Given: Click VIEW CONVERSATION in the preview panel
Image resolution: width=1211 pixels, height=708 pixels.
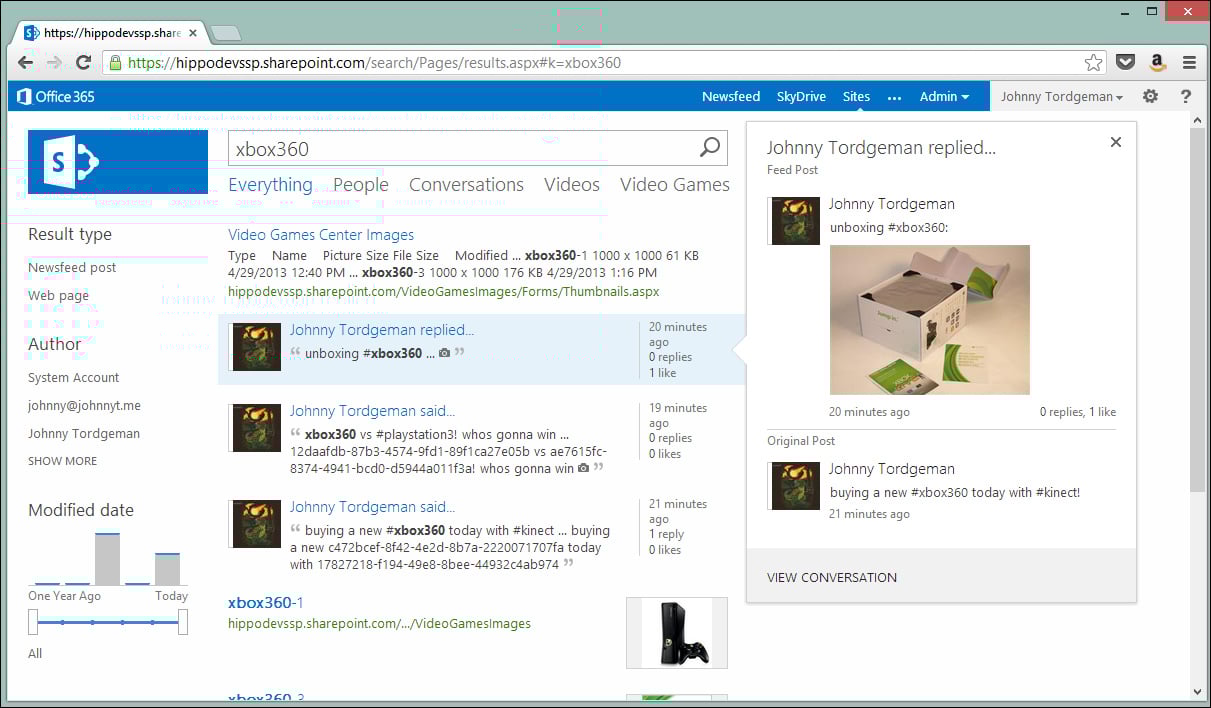Looking at the screenshot, I should tap(832, 577).
